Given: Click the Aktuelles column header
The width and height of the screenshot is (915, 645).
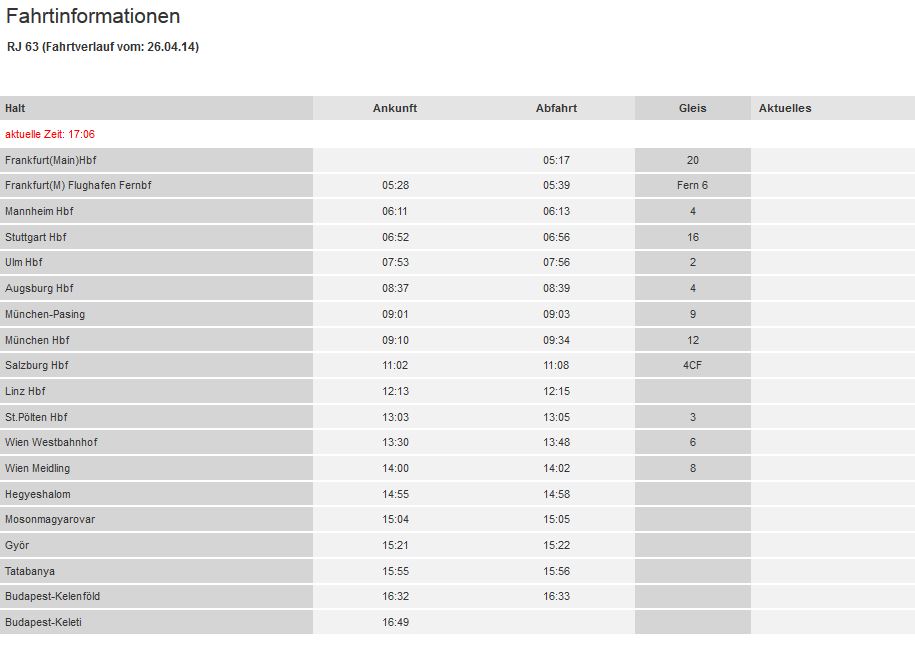Looking at the screenshot, I should 785,108.
